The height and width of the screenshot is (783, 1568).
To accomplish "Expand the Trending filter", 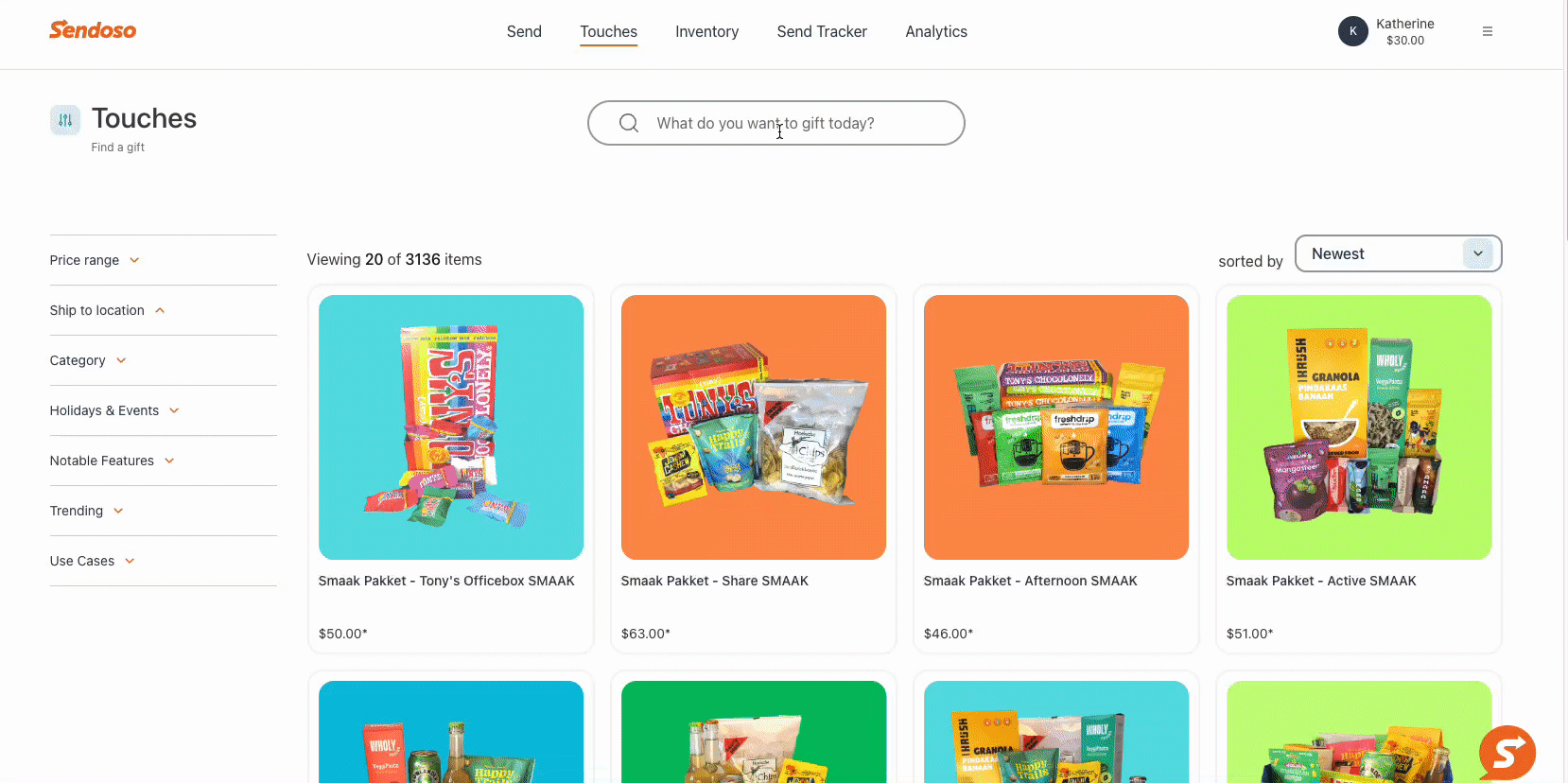I will pos(87,511).
